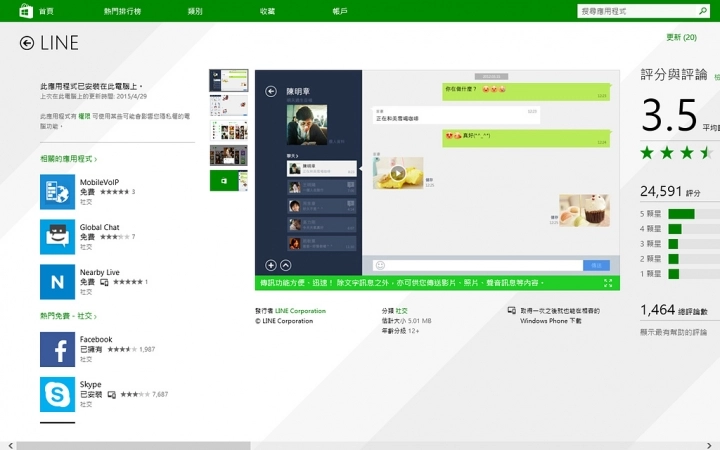Select the Global Chat app title text
The image size is (720, 450).
pos(99,227)
